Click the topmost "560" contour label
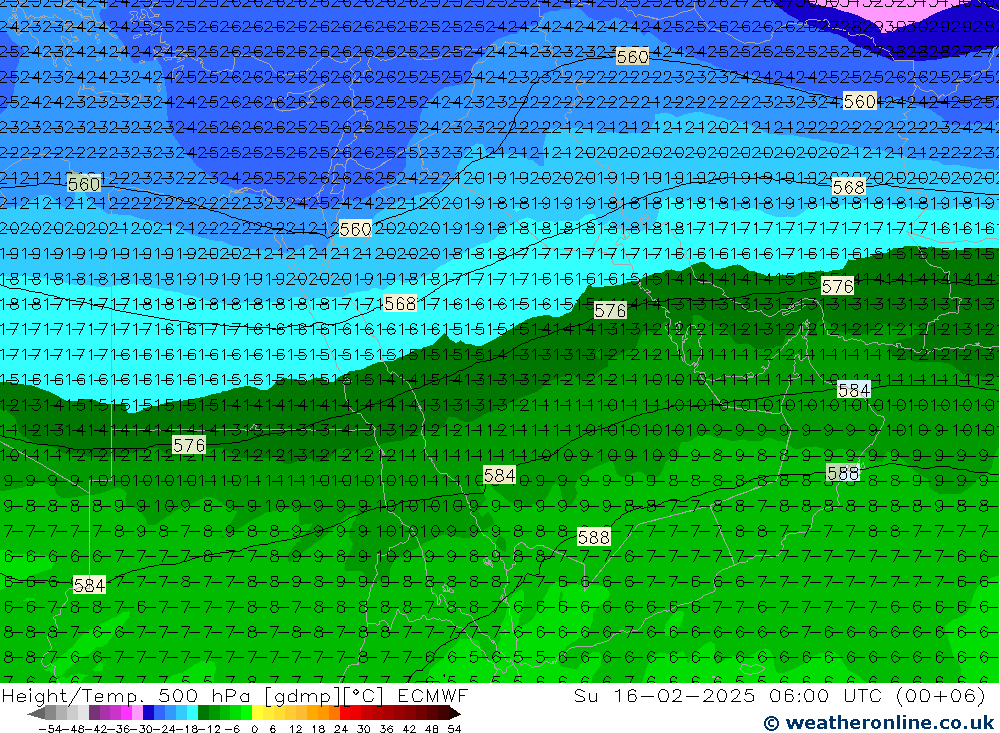Image resolution: width=1000 pixels, height=733 pixels. point(633,57)
